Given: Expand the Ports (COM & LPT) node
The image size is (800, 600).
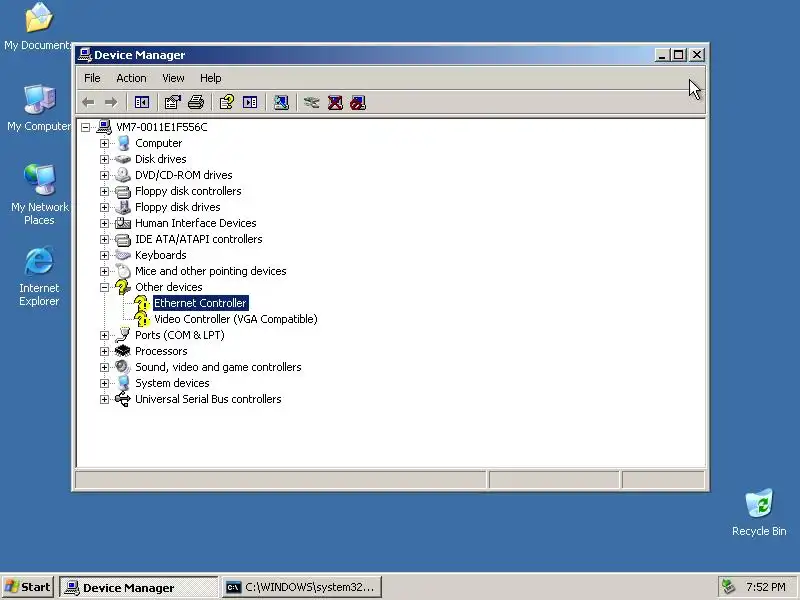Looking at the screenshot, I should (x=105, y=335).
